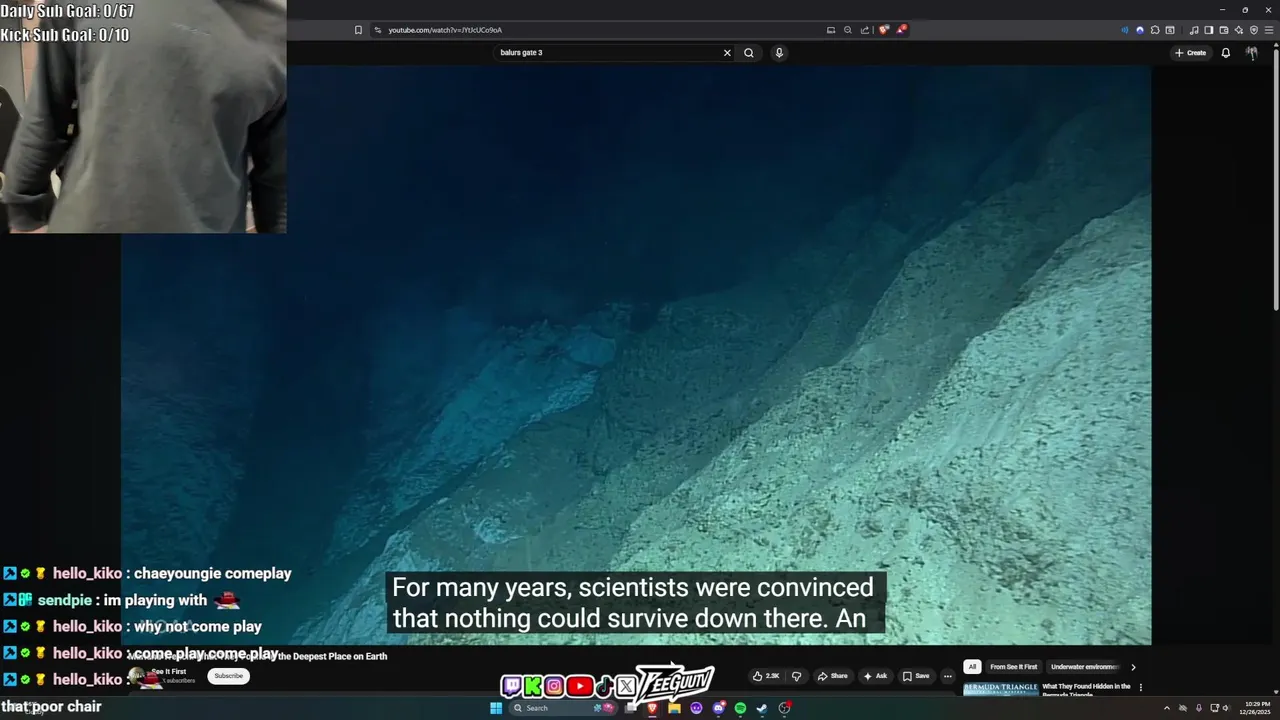This screenshot has height=720, width=1280.
Task: Click sendpie username in chat overlay
Action: [65, 601]
